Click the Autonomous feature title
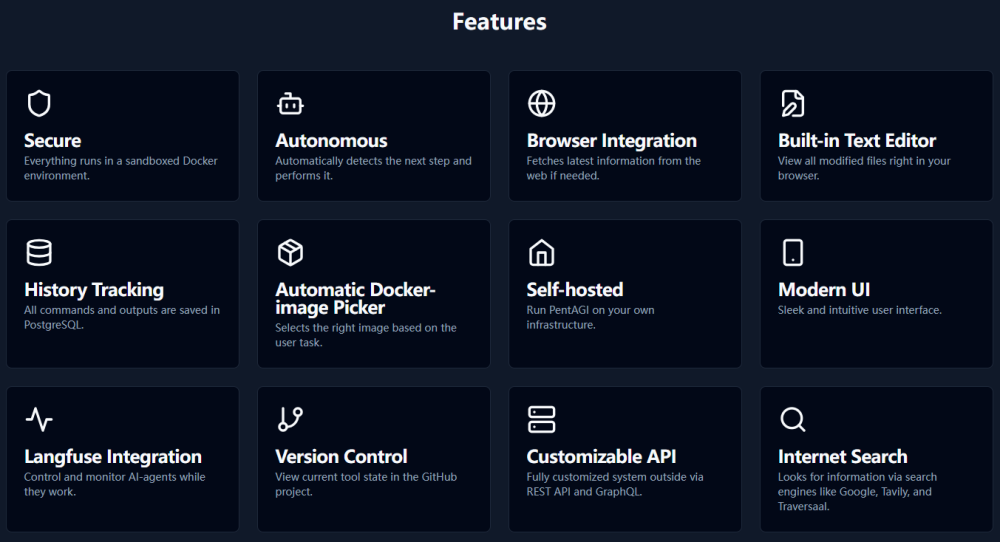Image resolution: width=1000 pixels, height=542 pixels. pyautogui.click(x=331, y=141)
